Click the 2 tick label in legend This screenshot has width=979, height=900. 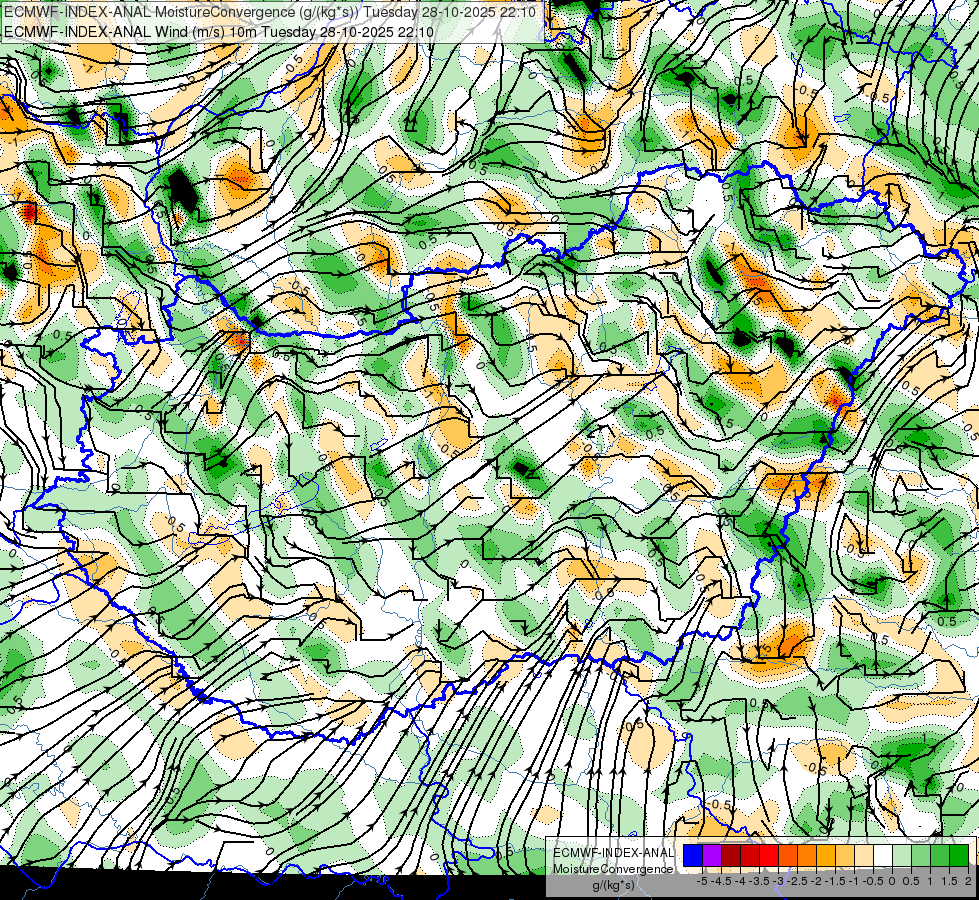(968, 881)
